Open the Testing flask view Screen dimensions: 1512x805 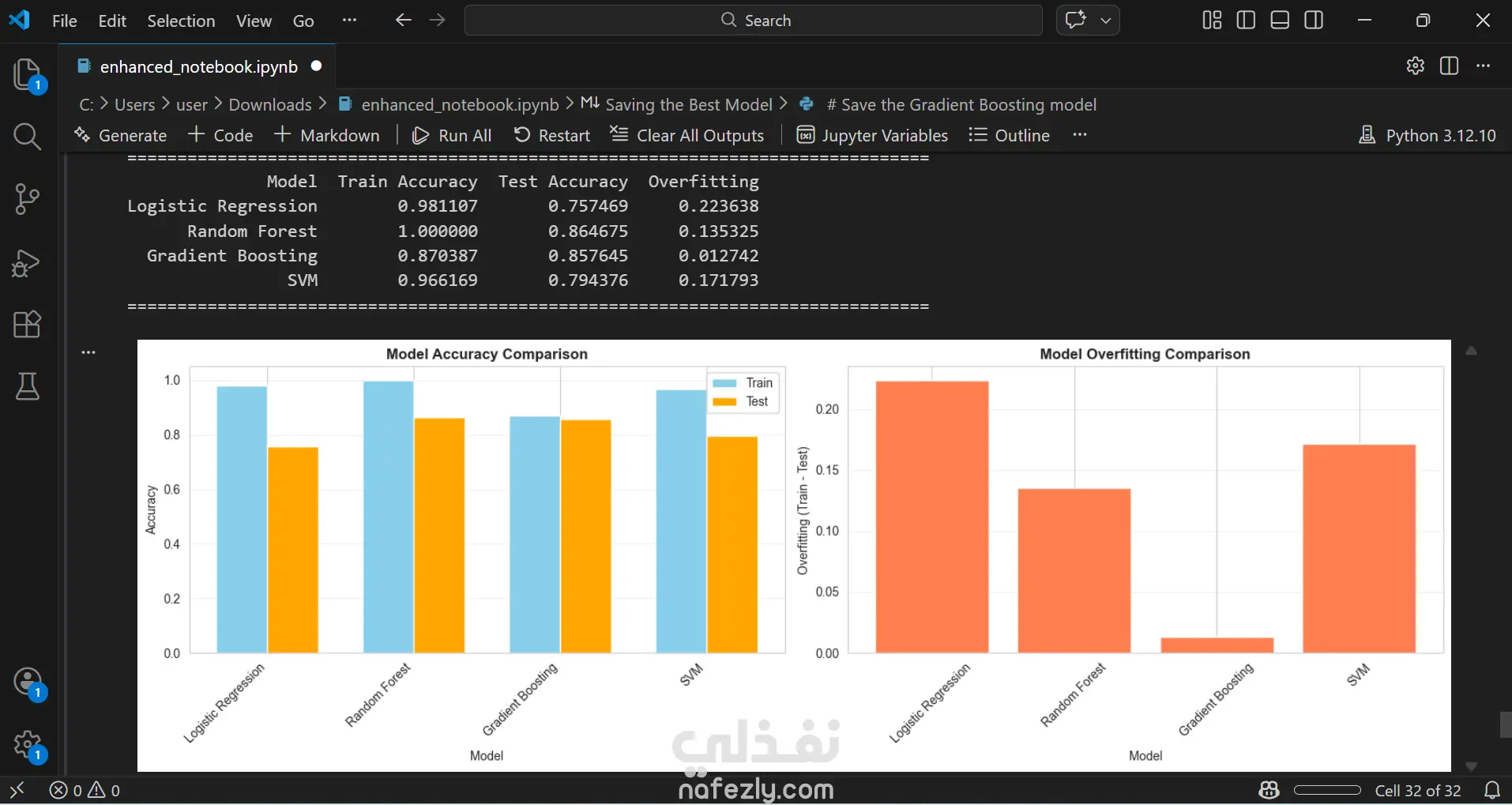tap(28, 386)
